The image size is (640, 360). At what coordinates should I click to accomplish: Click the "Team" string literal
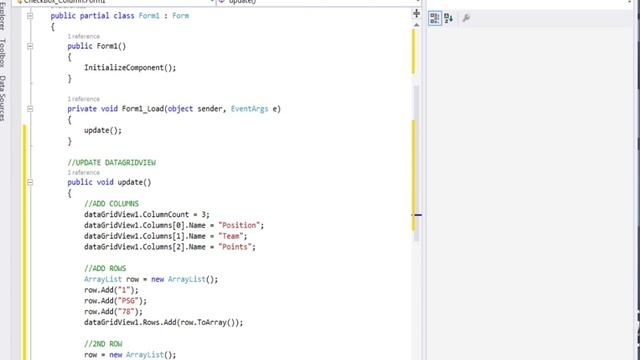pyautogui.click(x=231, y=236)
